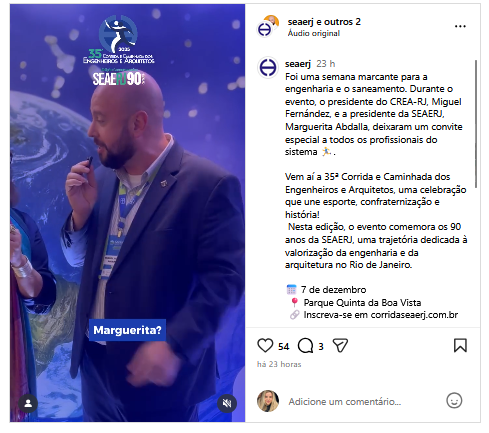Unmute the video with speaker icon
The image size is (489, 433).
227,403
